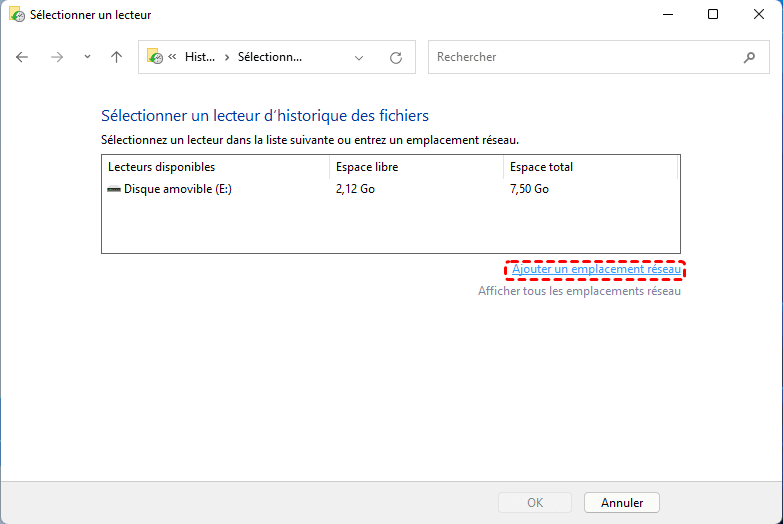Go up one folder level
Viewport: 783px width, 524px height.
116,57
